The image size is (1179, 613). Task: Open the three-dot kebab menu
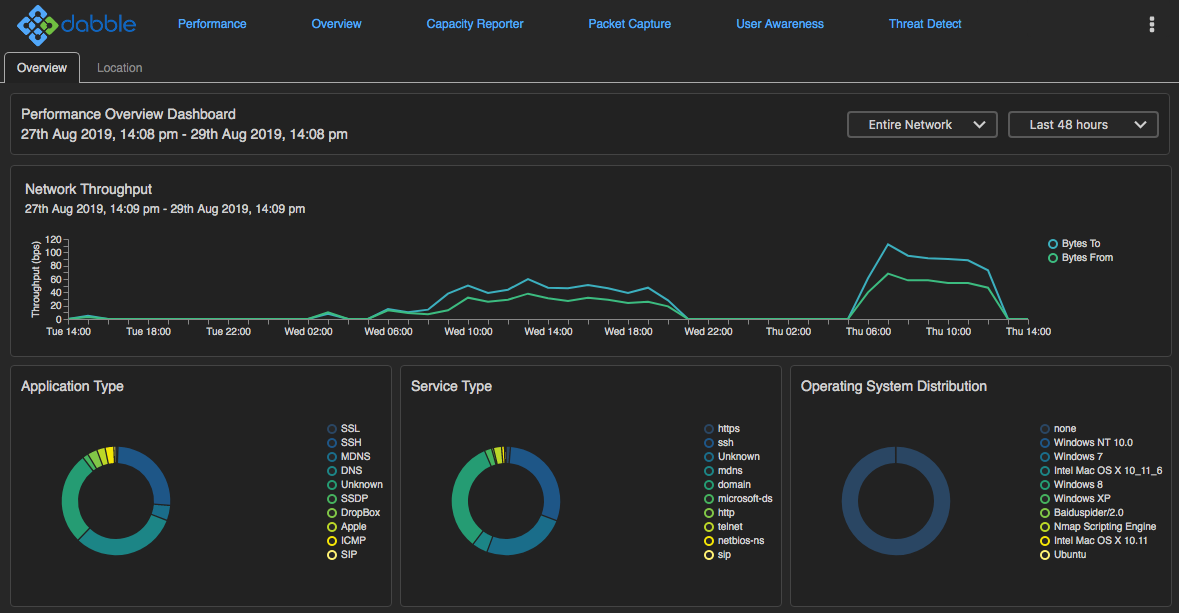click(1151, 25)
